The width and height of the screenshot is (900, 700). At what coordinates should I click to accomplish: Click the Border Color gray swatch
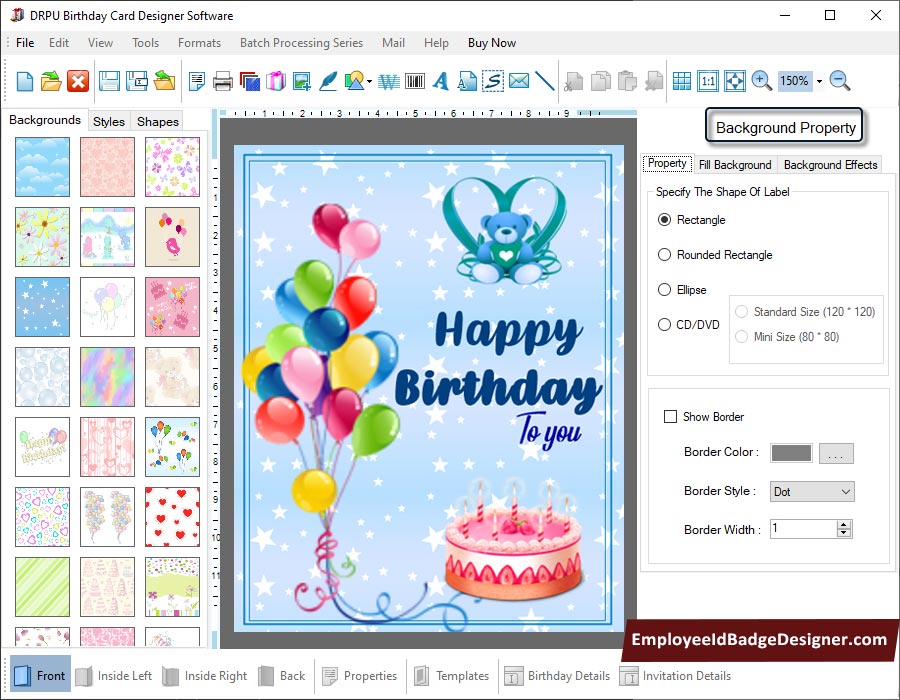click(792, 453)
